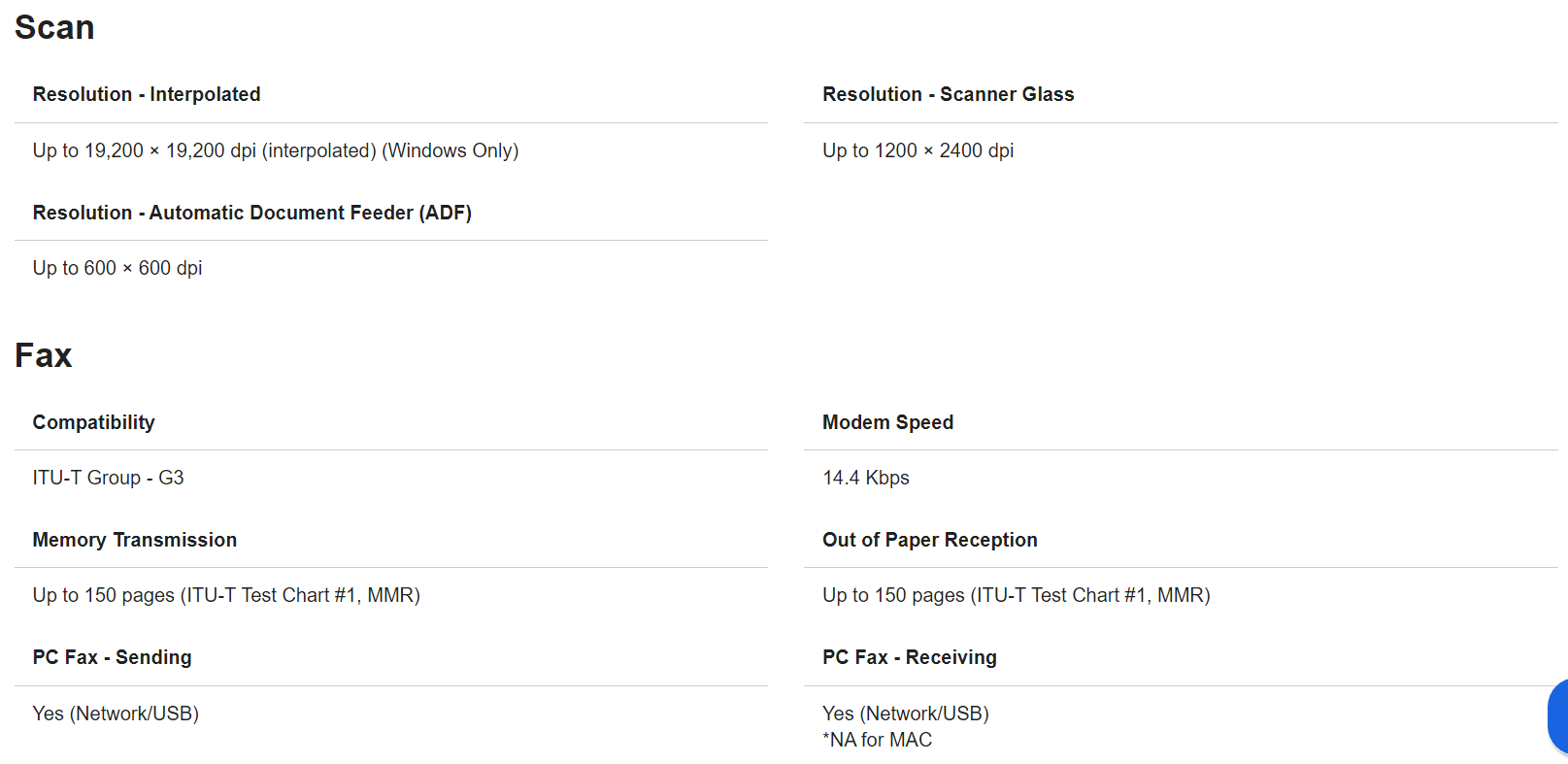This screenshot has width=1568, height=764.
Task: Click the 19,200 × 19,200 dpi interpolated value
Action: [275, 150]
